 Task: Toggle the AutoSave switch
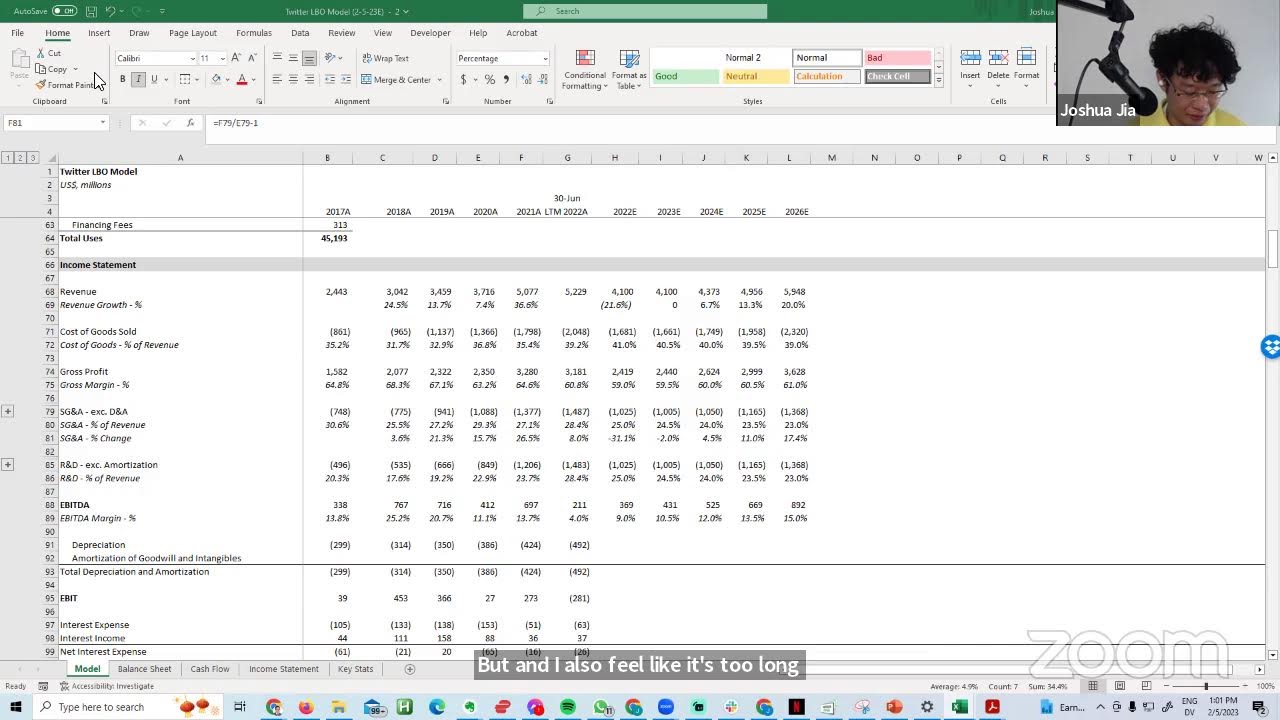(x=64, y=11)
